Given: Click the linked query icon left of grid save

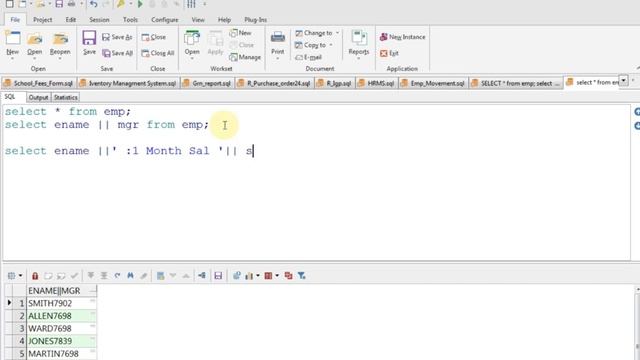Looking at the screenshot, I should [202, 276].
